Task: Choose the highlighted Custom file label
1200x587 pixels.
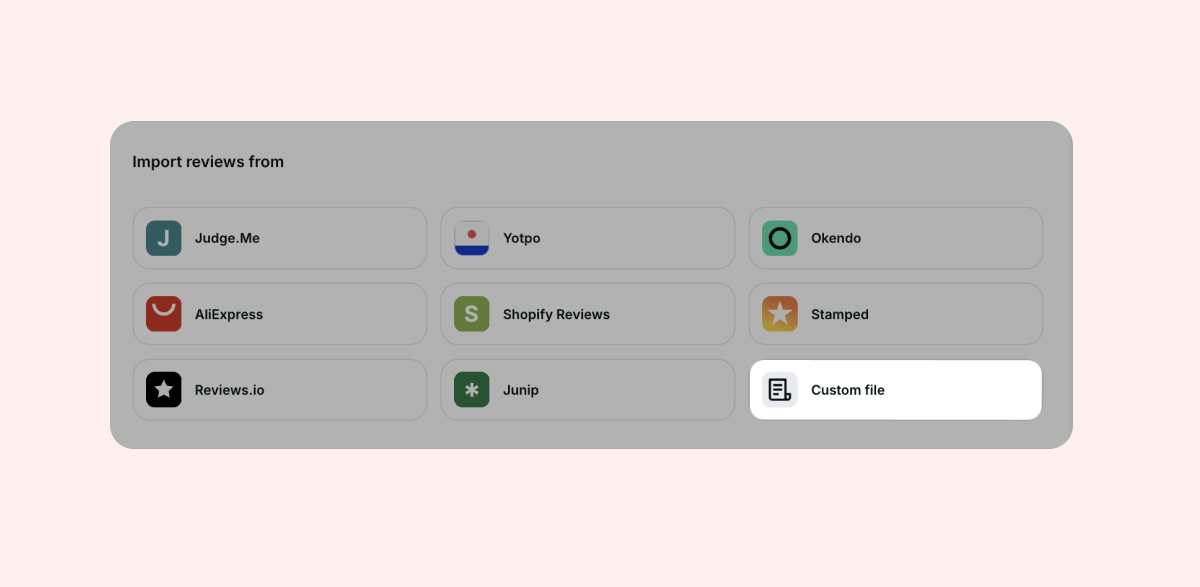Action: (848, 390)
